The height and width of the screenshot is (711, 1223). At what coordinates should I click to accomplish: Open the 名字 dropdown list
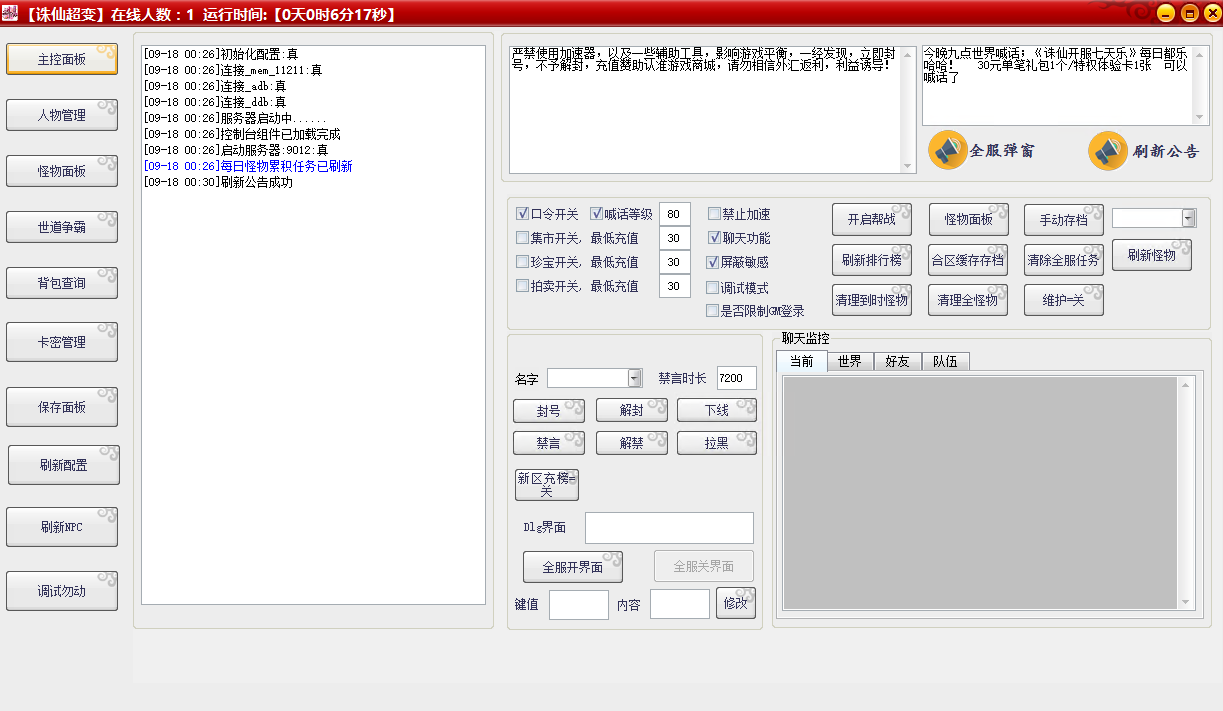(x=634, y=378)
